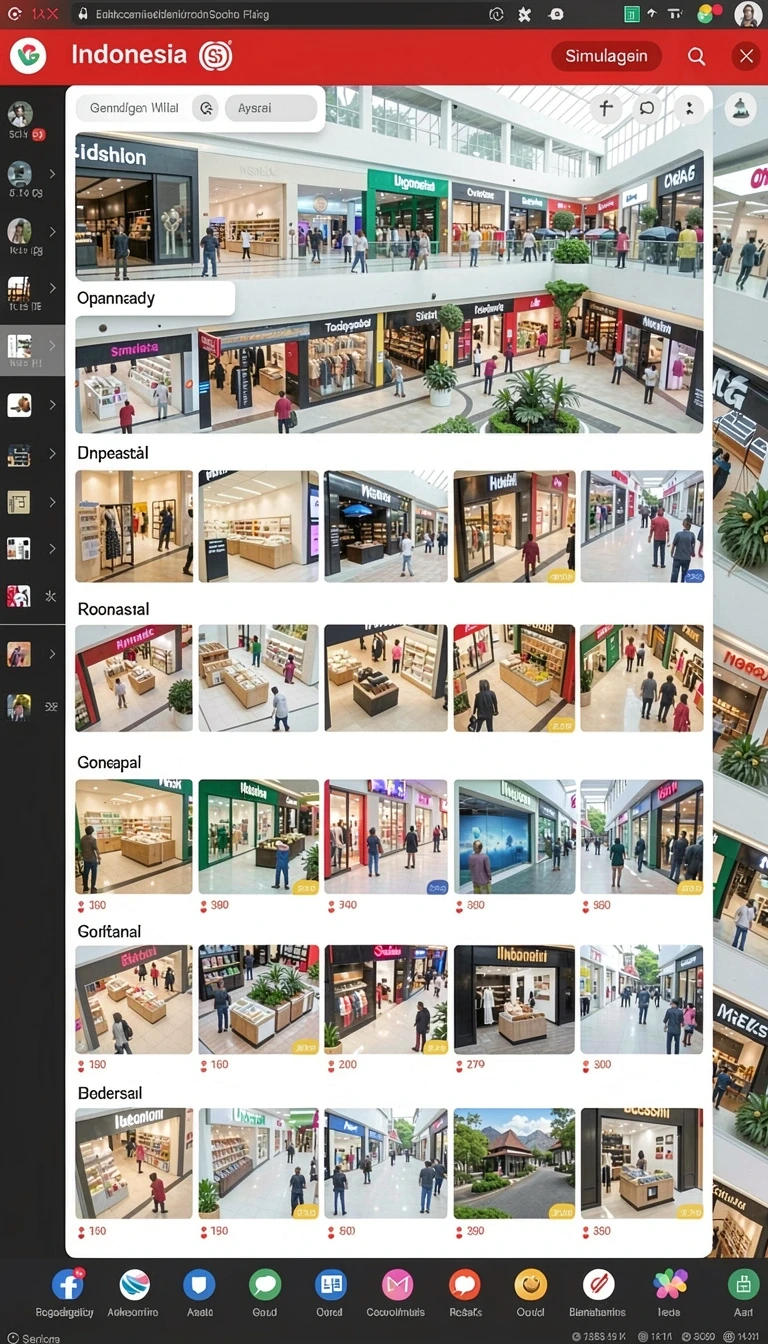
Task: Open the vertical dots menu in panel toolbar
Action: coord(688,108)
